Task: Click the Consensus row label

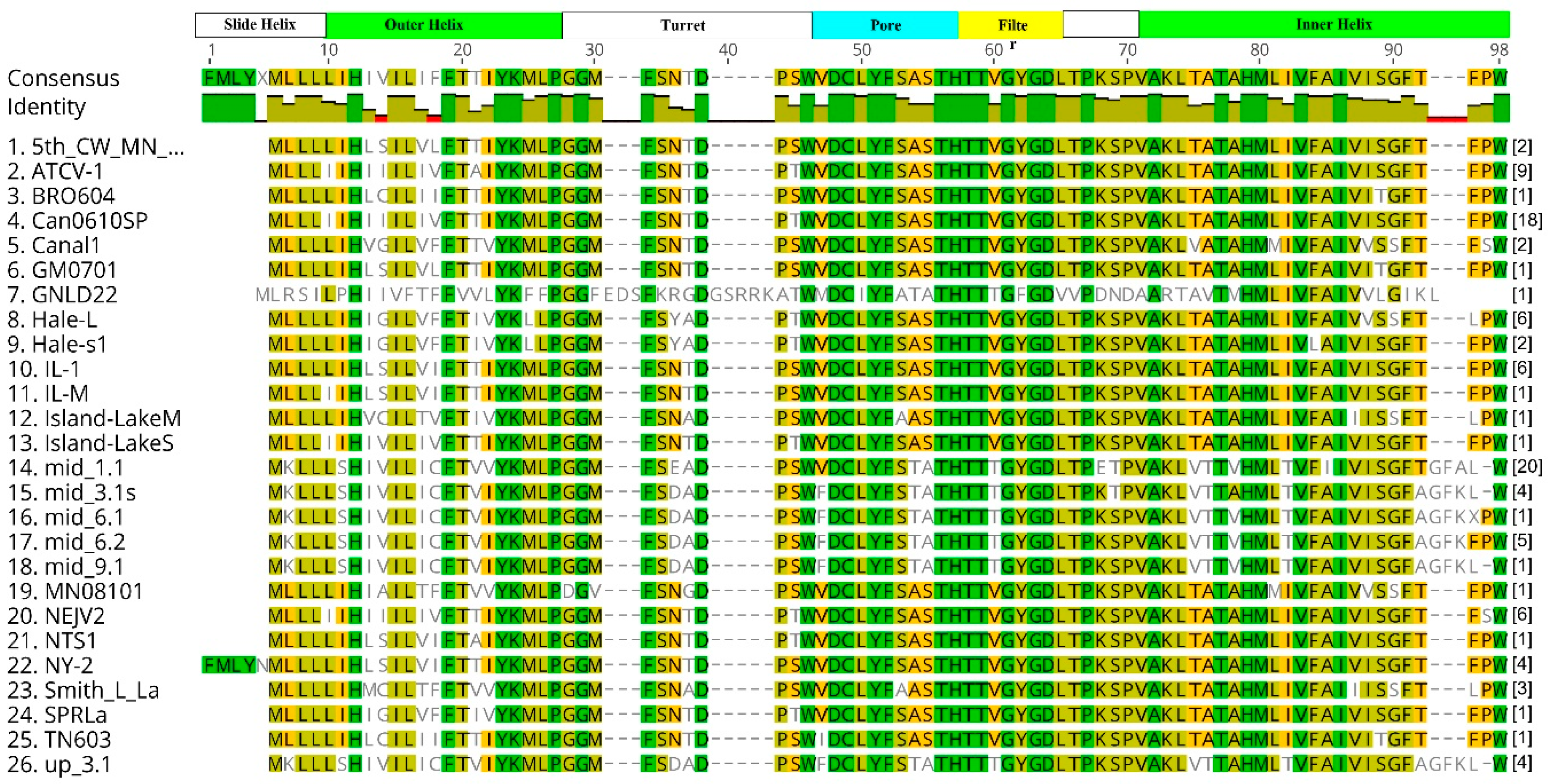Action: (63, 78)
